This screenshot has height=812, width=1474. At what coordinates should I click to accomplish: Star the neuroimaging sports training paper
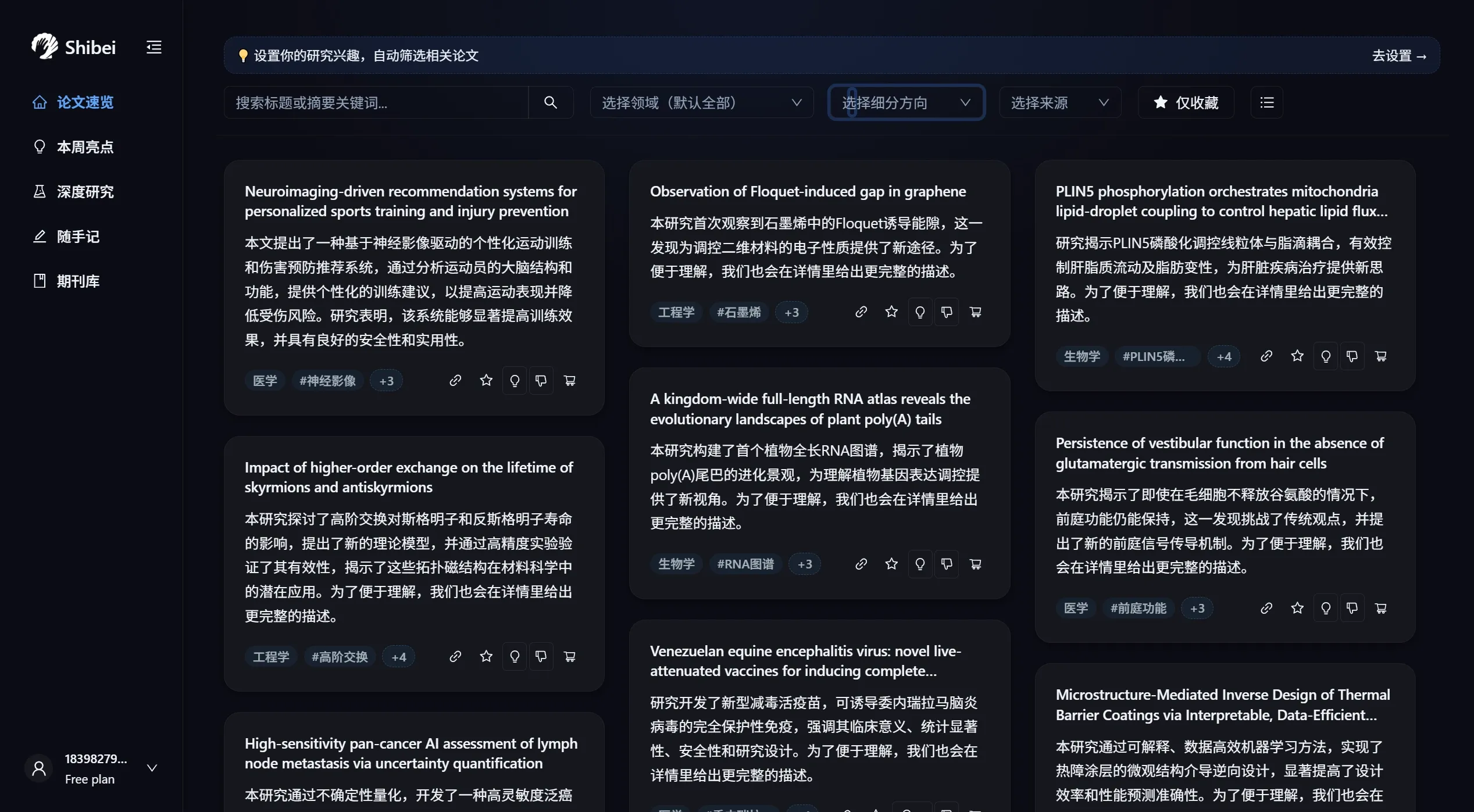[x=486, y=380]
